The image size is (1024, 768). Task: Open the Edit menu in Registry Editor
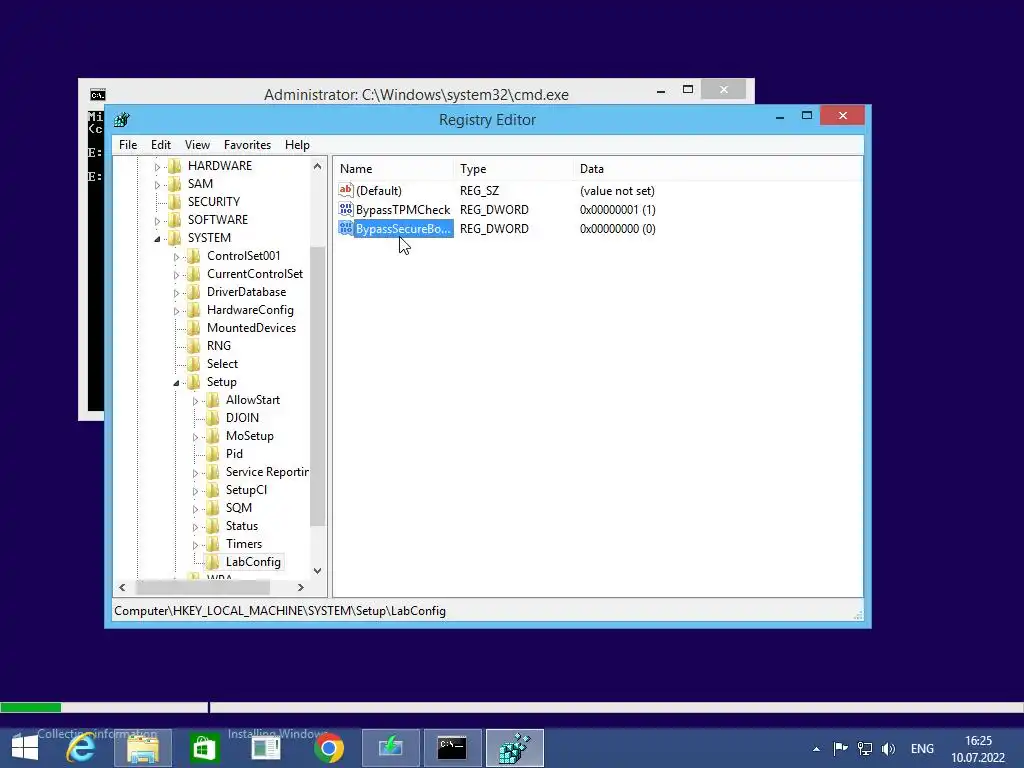pyautogui.click(x=161, y=145)
